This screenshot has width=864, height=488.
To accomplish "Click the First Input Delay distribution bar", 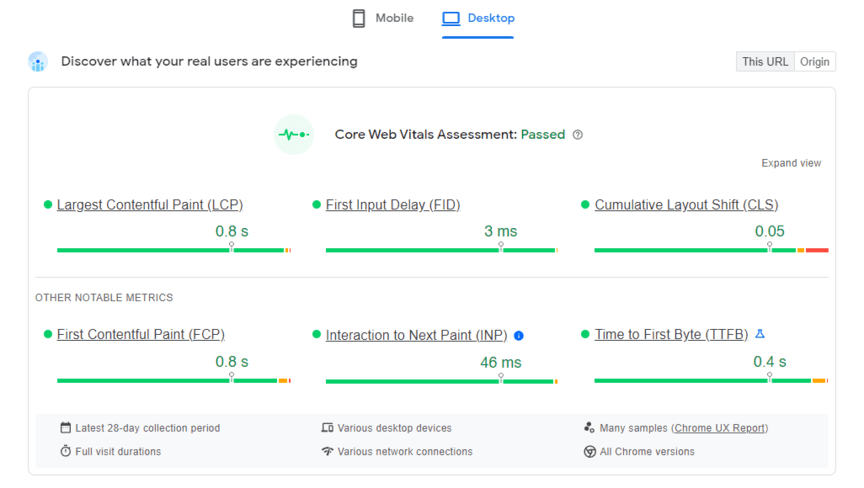I will coord(441,250).
